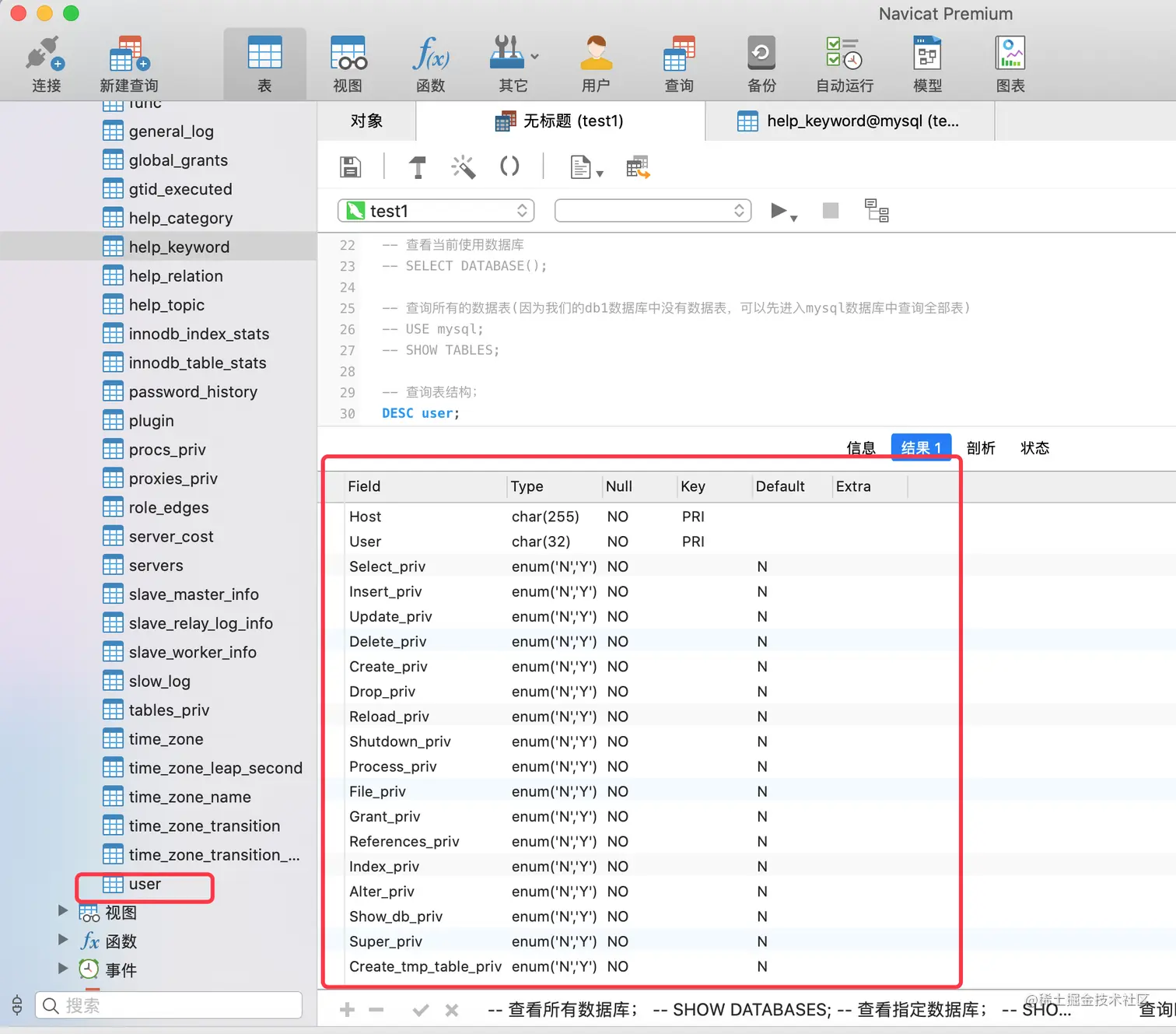The width and height of the screenshot is (1176, 1034).
Task: Switch to the 无标题 (test1) tab
Action: pos(560,121)
